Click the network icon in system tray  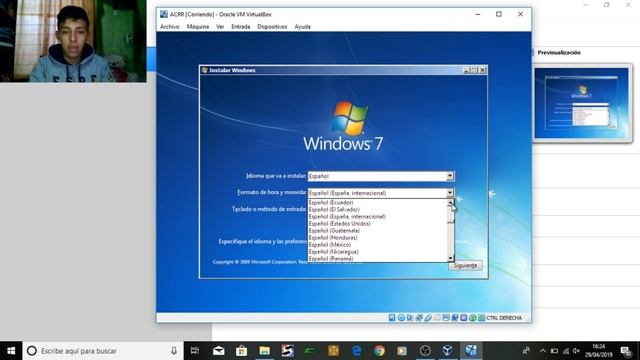click(566, 351)
